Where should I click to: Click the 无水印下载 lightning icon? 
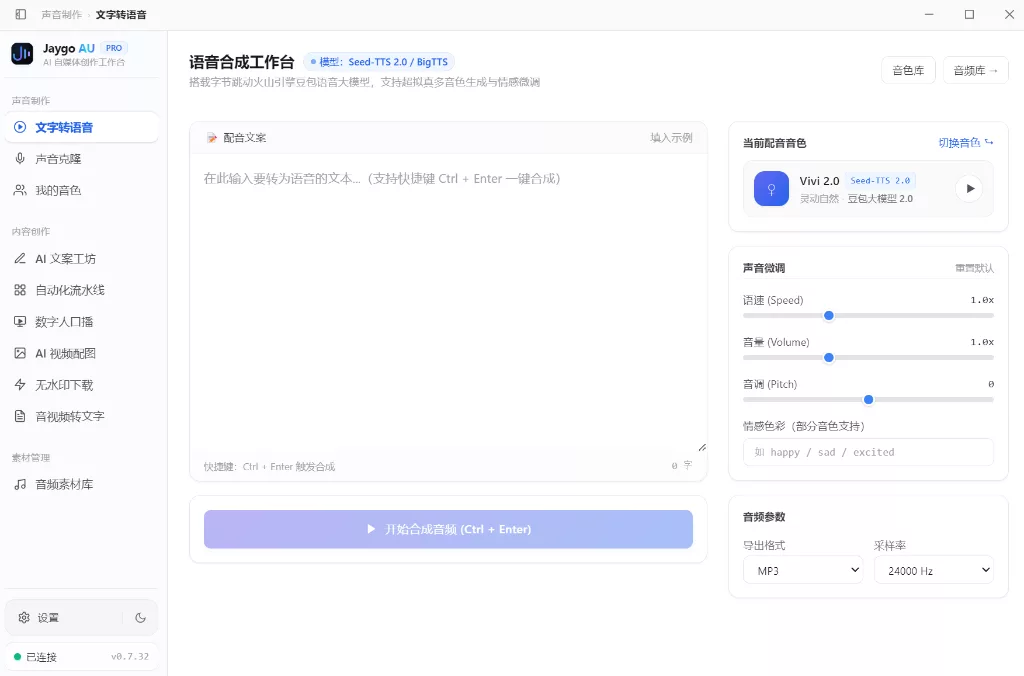click(20, 385)
